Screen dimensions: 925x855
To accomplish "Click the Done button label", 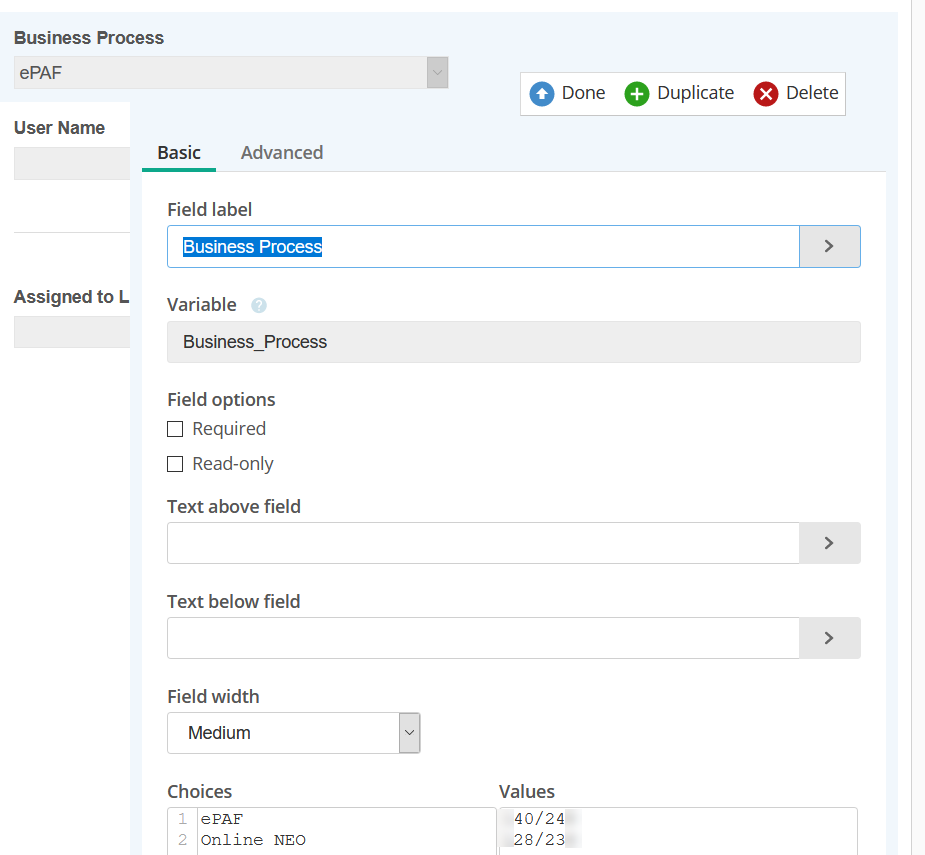I will pyautogui.click(x=583, y=93).
